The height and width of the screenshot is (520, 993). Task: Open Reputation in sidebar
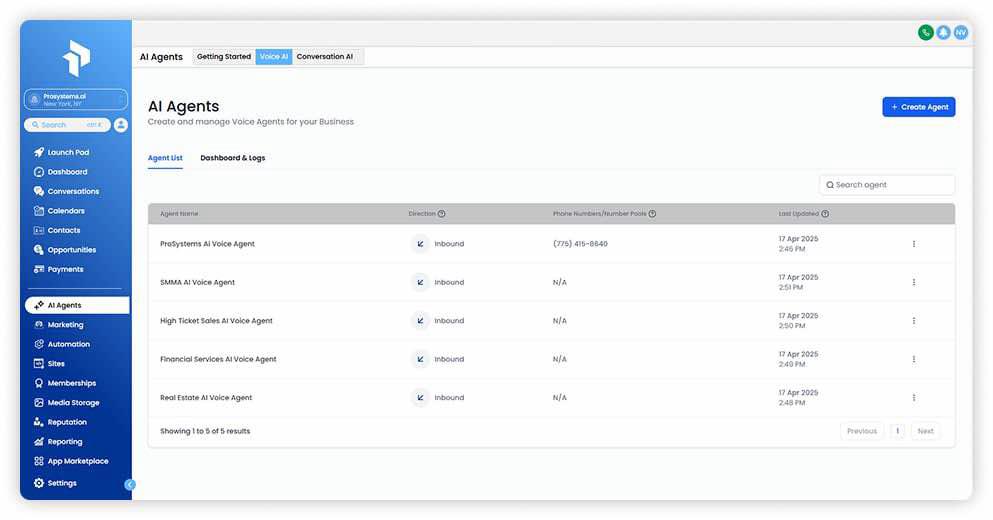[x=60, y=422]
